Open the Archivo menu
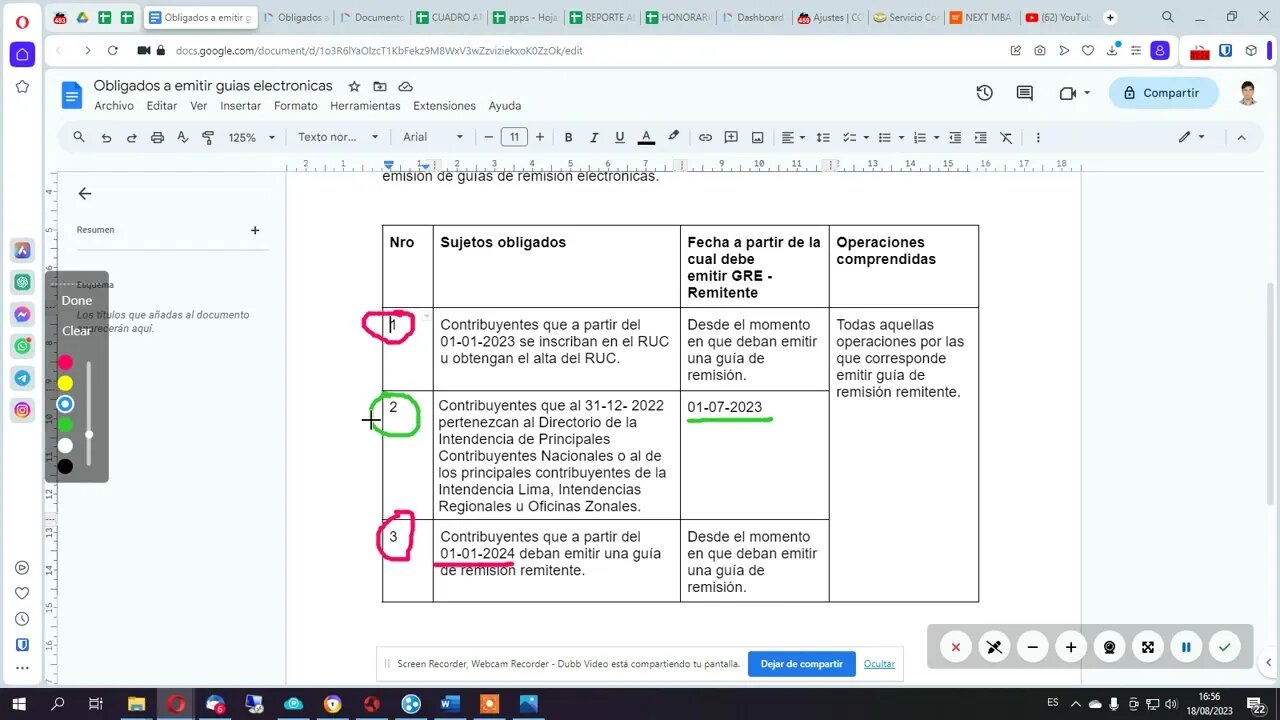 click(x=114, y=106)
